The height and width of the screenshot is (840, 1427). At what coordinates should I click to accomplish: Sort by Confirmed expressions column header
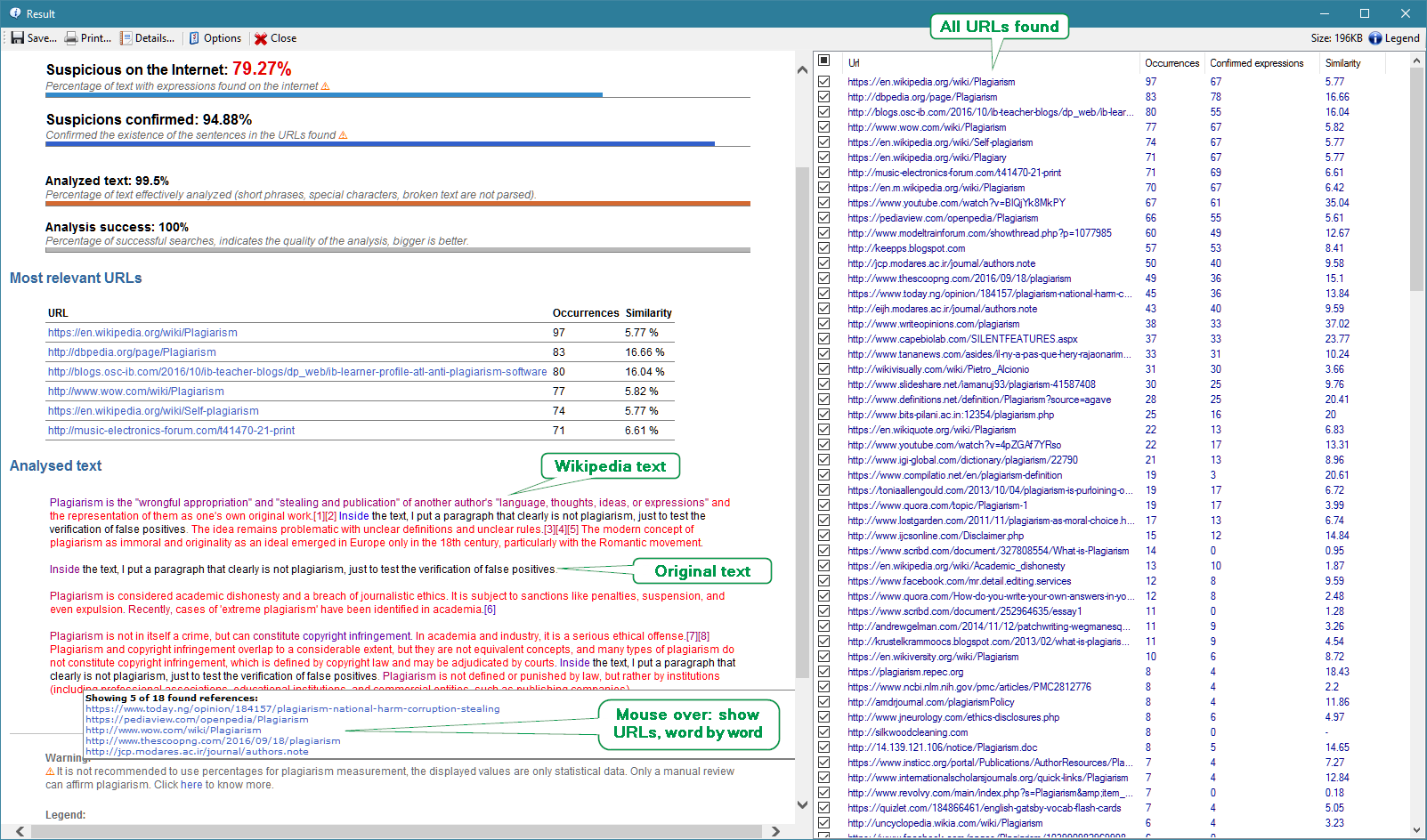pyautogui.click(x=1256, y=63)
